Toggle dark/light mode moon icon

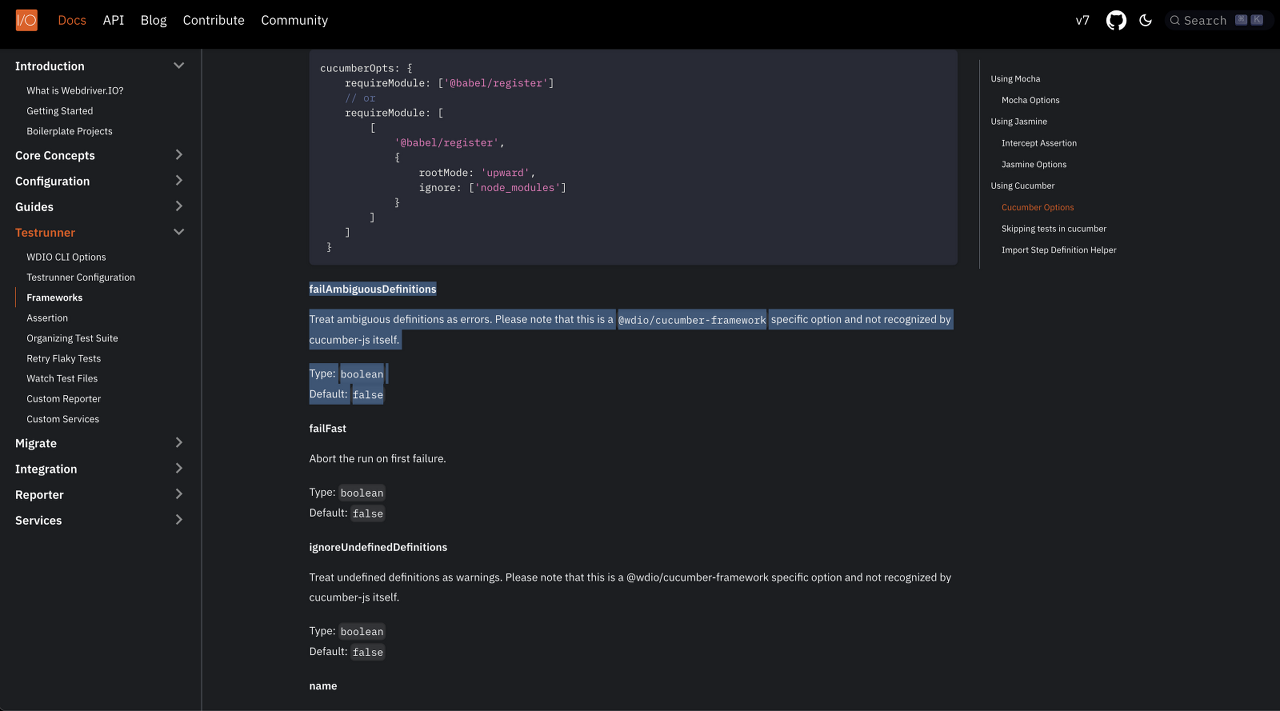[1146, 20]
